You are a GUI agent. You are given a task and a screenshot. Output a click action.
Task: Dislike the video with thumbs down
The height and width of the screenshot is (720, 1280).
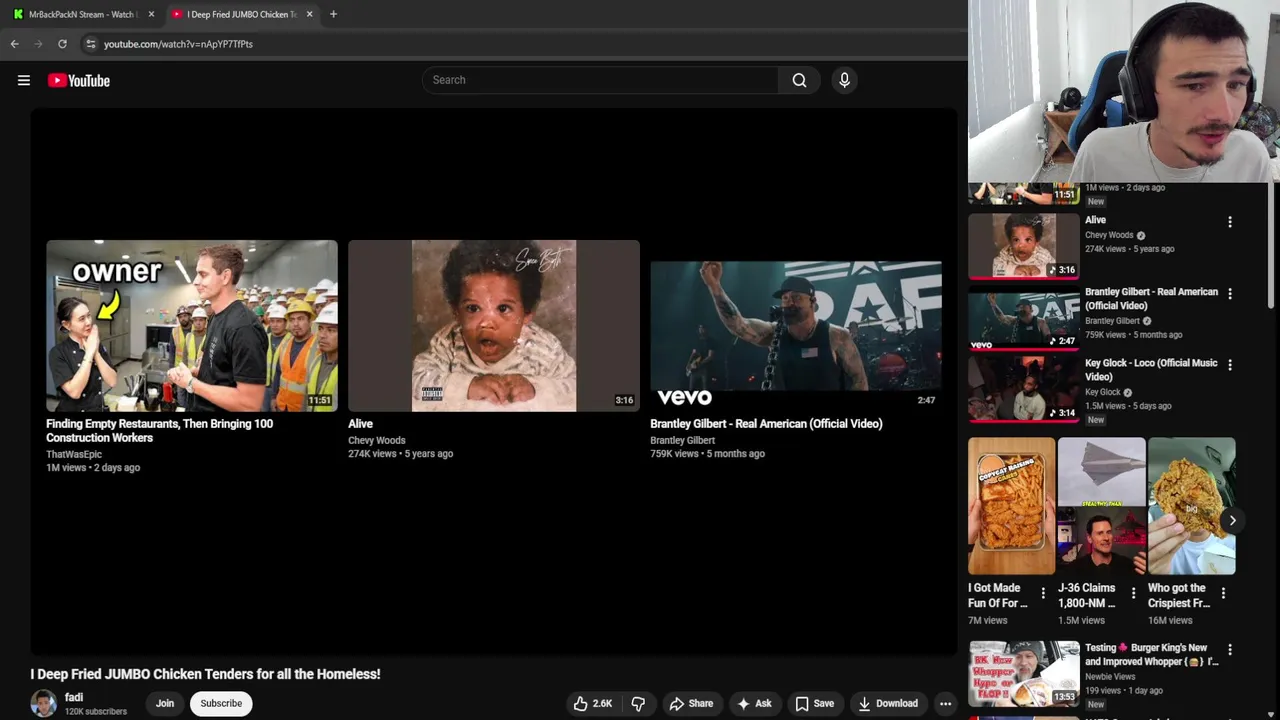point(638,703)
